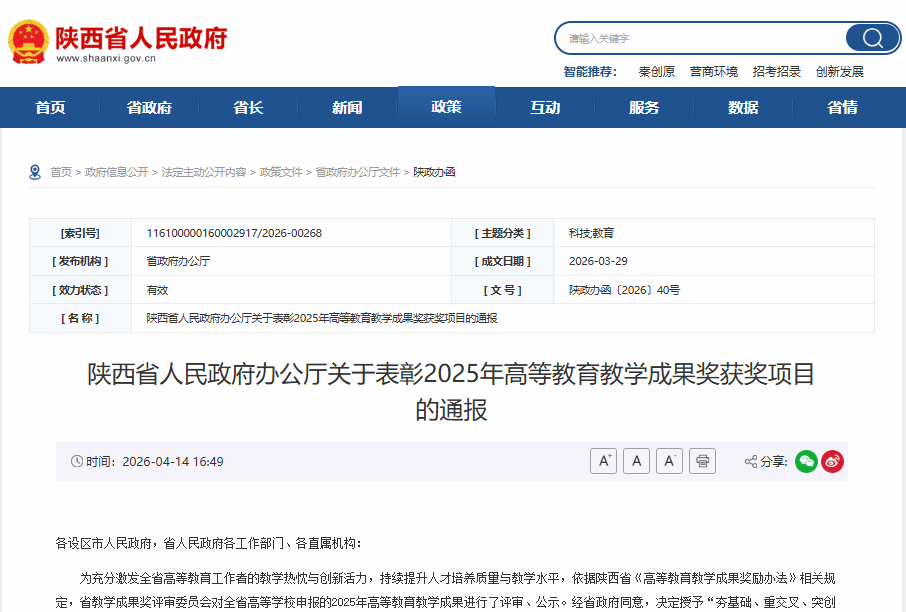Print the article using printer icon
Image resolution: width=906 pixels, height=612 pixels.
[x=704, y=461]
